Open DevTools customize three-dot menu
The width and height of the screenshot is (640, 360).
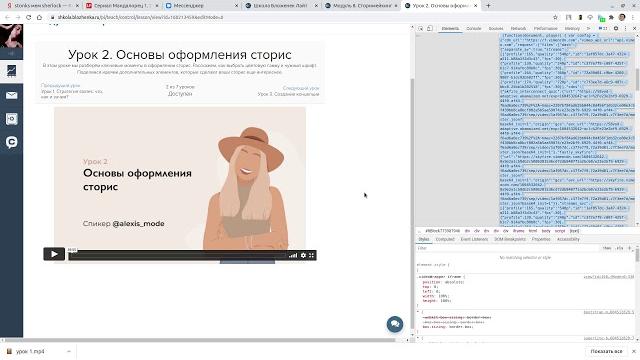tap(625, 28)
